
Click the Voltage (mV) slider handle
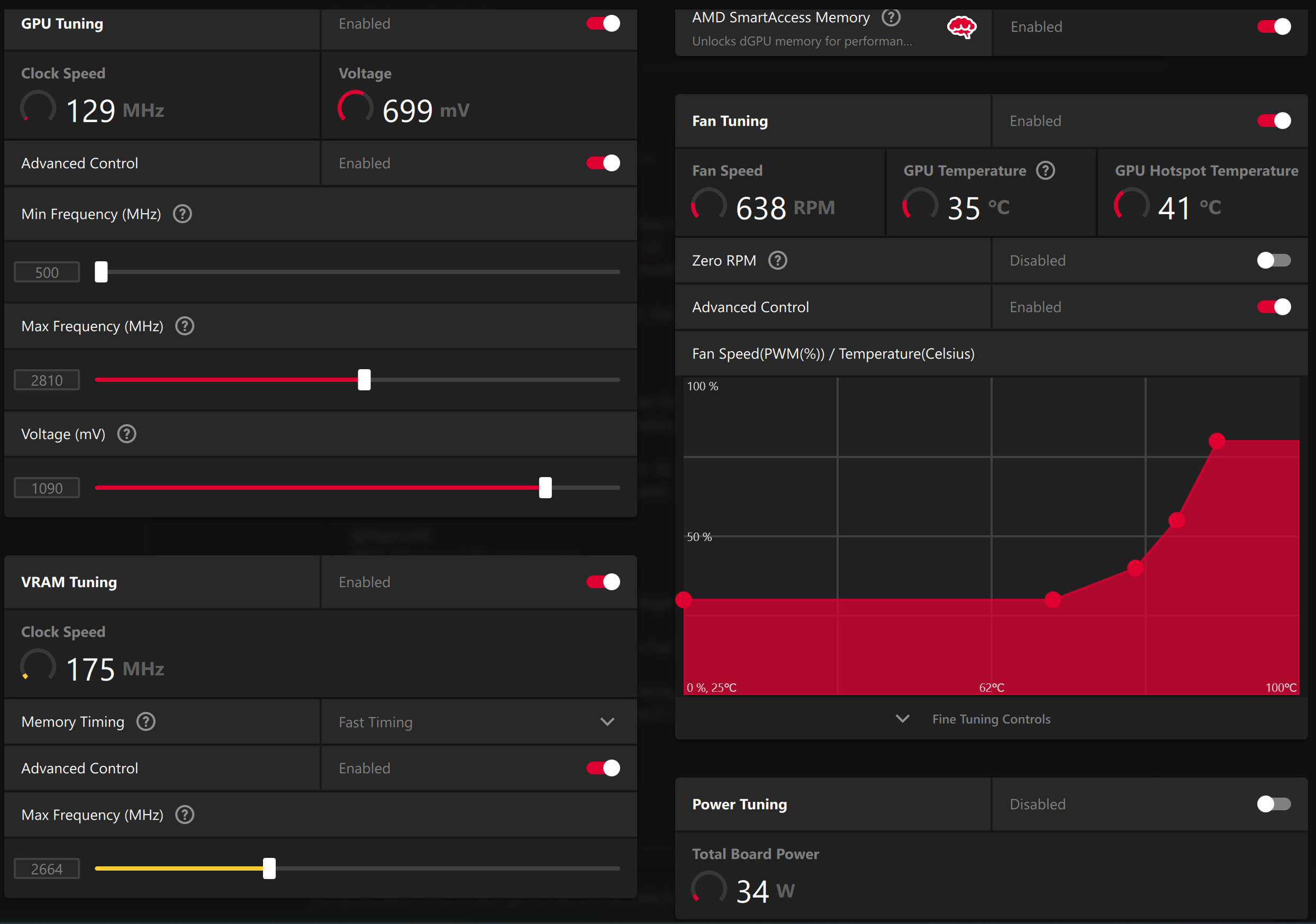[545, 488]
